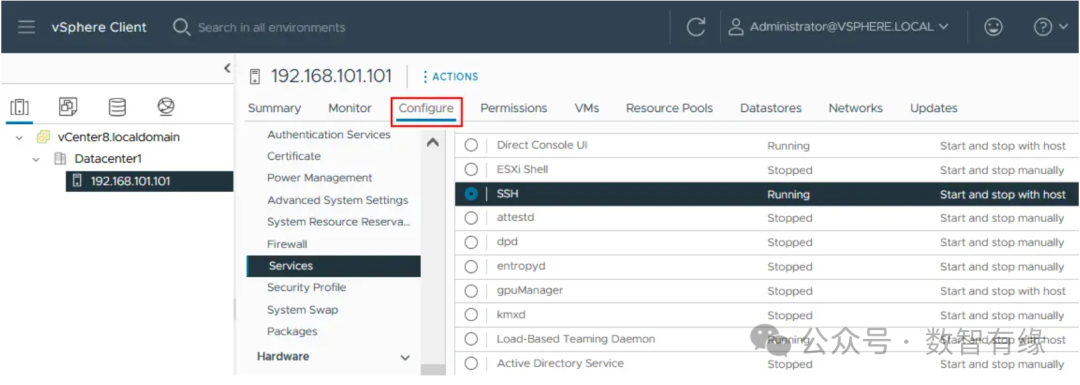
Task: Click Stopped status of ESXi Shell row
Action: pyautogui.click(x=790, y=169)
